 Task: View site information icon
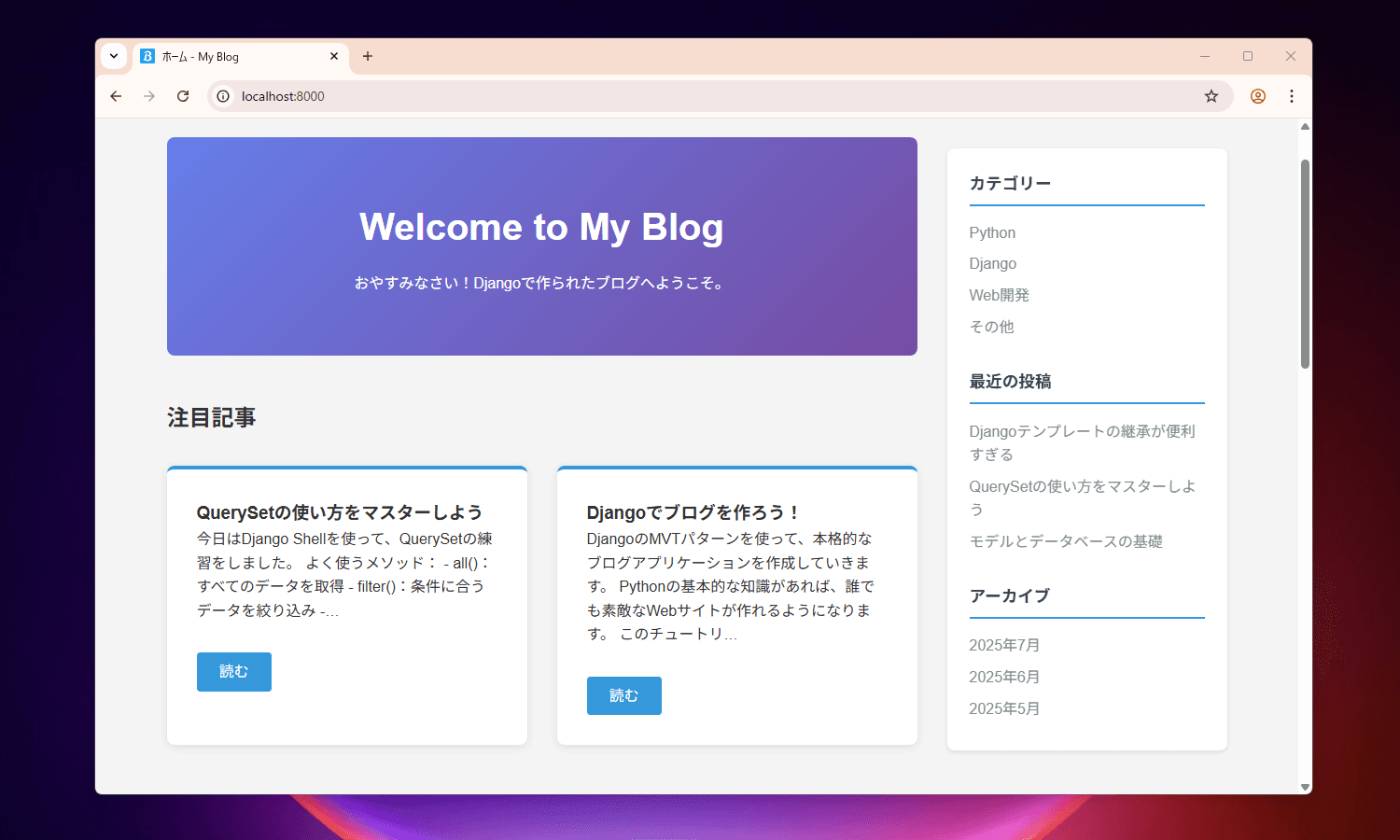[x=223, y=96]
